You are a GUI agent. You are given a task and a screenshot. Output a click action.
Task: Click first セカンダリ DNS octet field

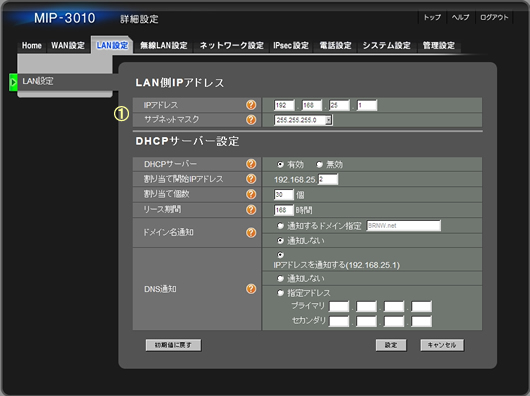339,321
